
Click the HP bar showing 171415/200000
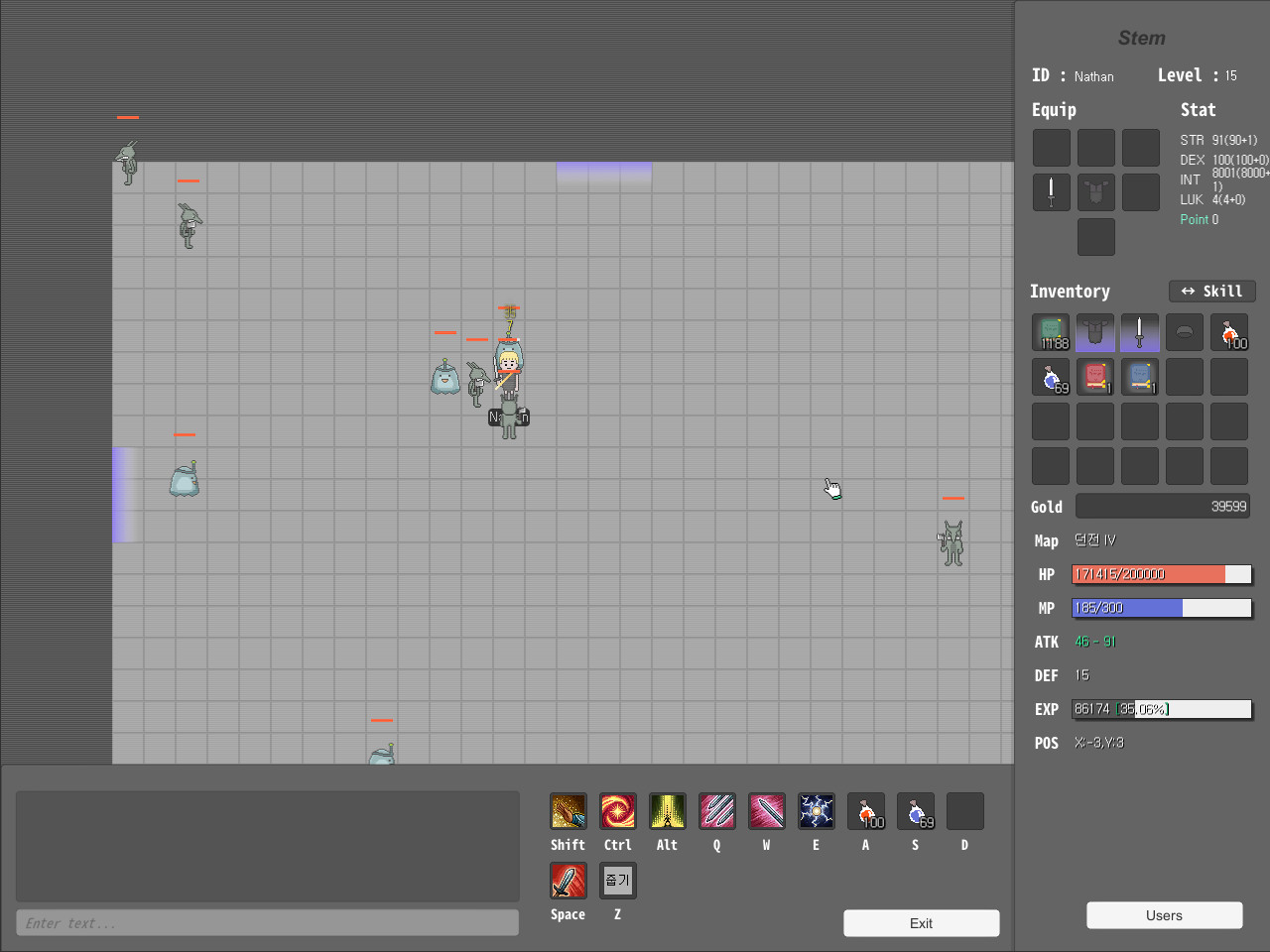click(x=1162, y=574)
